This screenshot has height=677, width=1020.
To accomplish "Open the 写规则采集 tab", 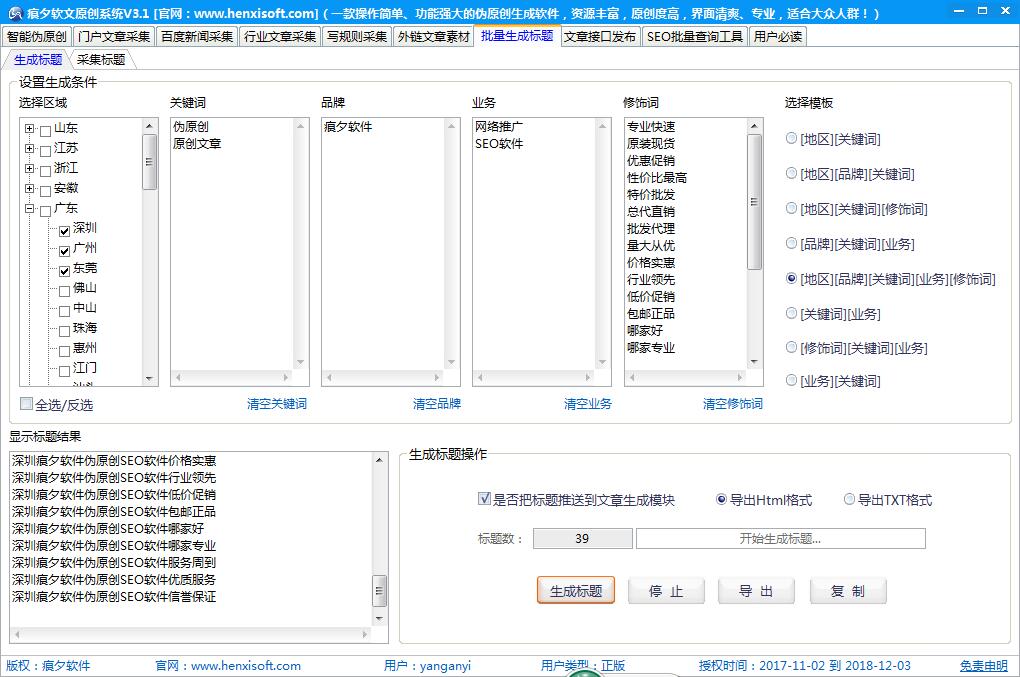I will click(356, 36).
